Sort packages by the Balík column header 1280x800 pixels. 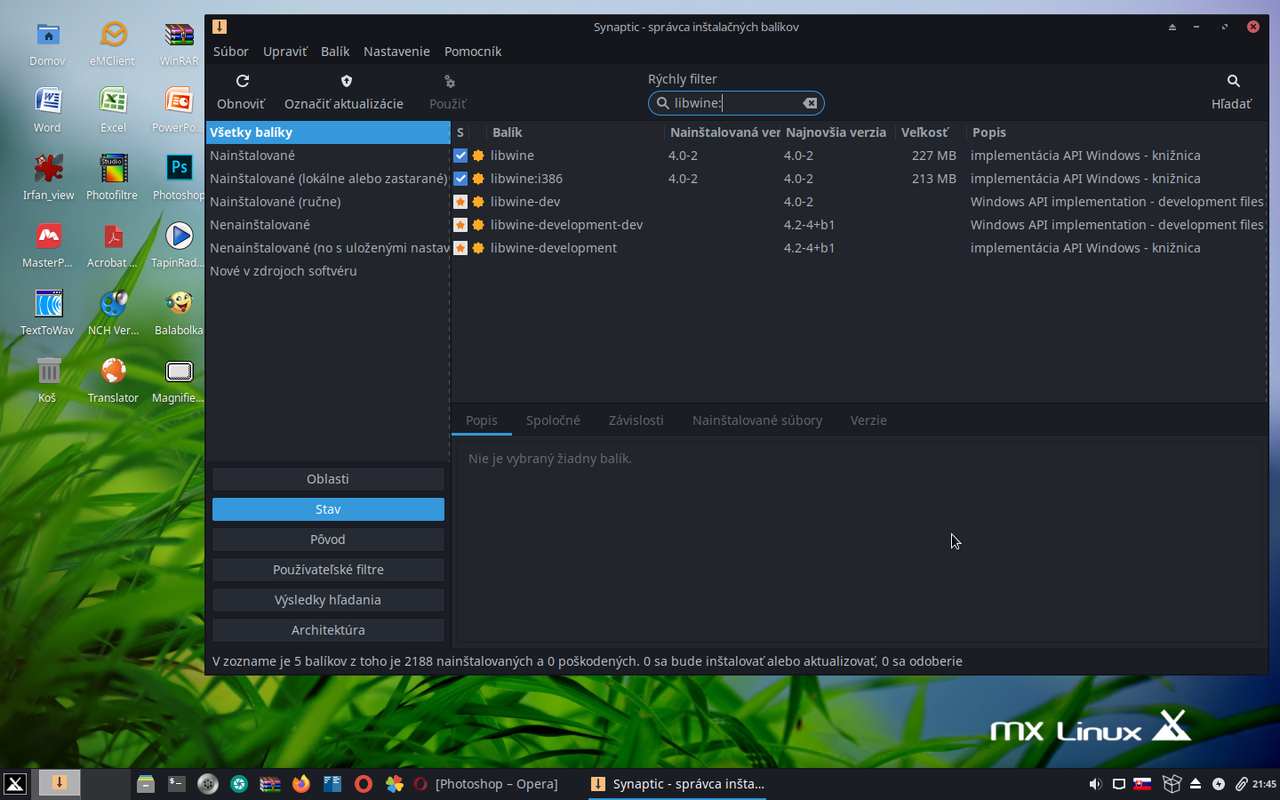point(576,132)
